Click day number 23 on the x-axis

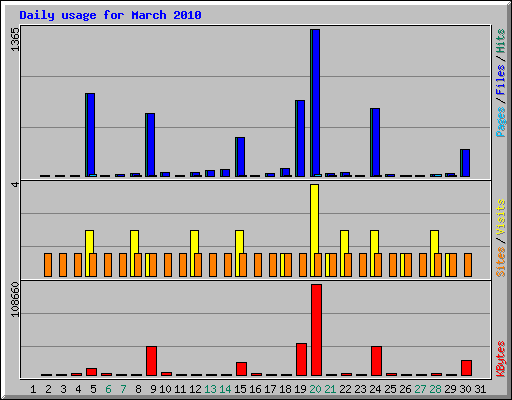360,389
